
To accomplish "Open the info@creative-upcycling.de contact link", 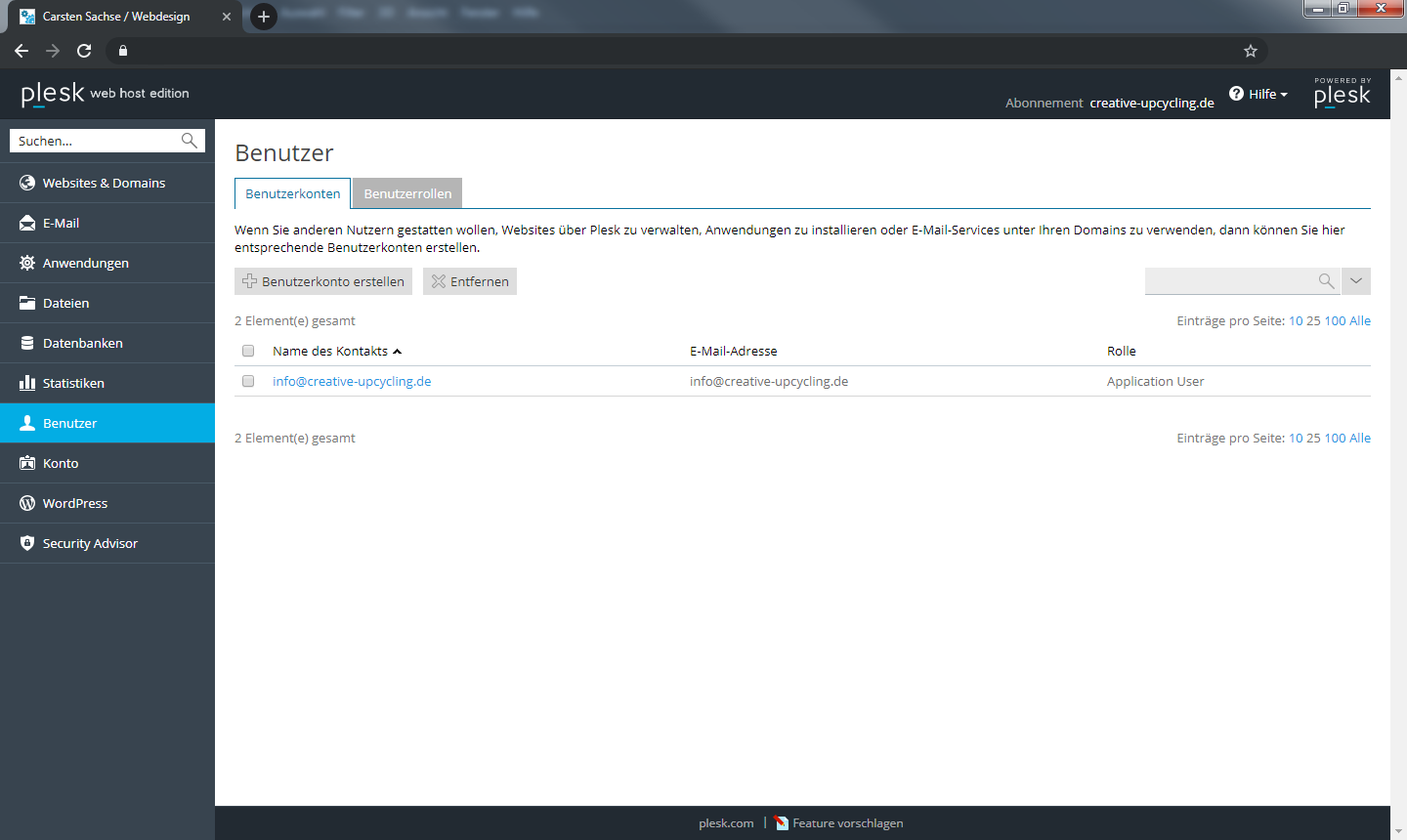I will (x=352, y=381).
